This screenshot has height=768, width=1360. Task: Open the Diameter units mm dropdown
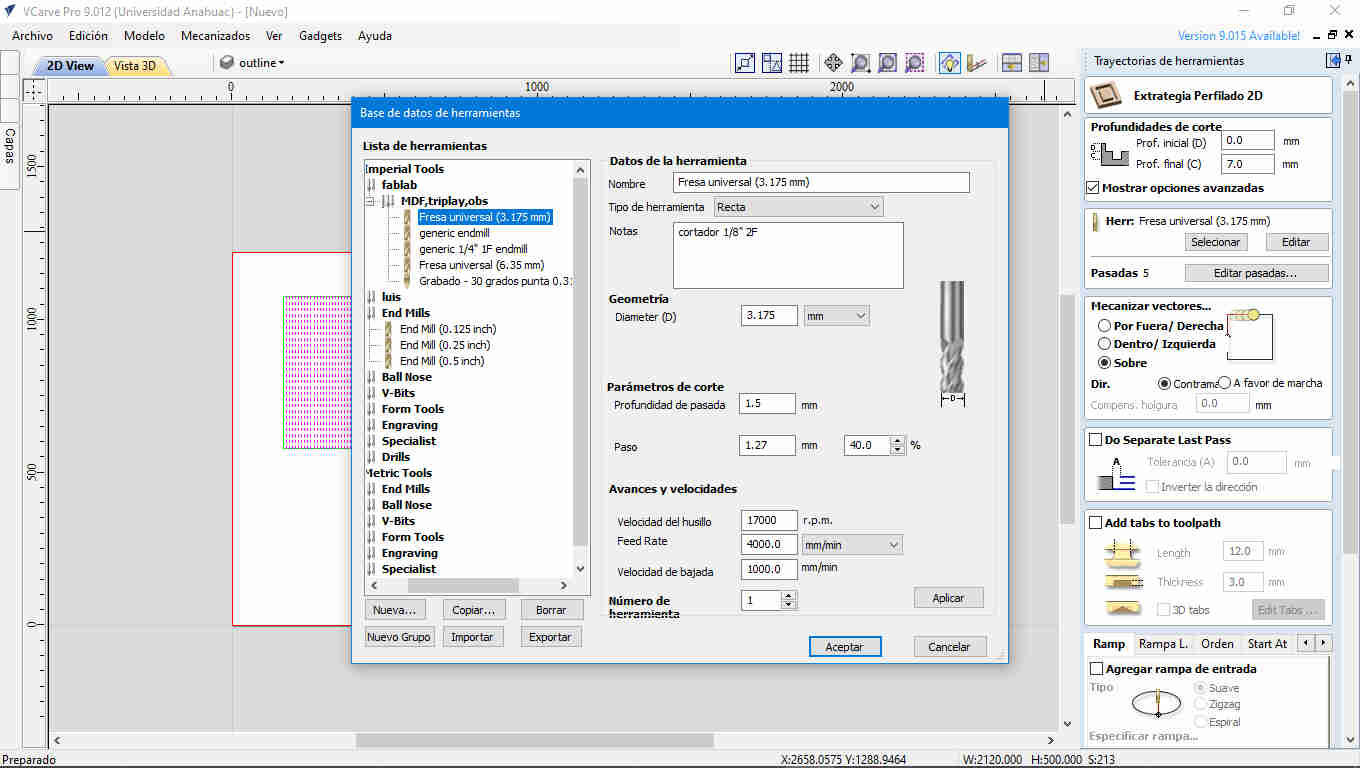(836, 316)
